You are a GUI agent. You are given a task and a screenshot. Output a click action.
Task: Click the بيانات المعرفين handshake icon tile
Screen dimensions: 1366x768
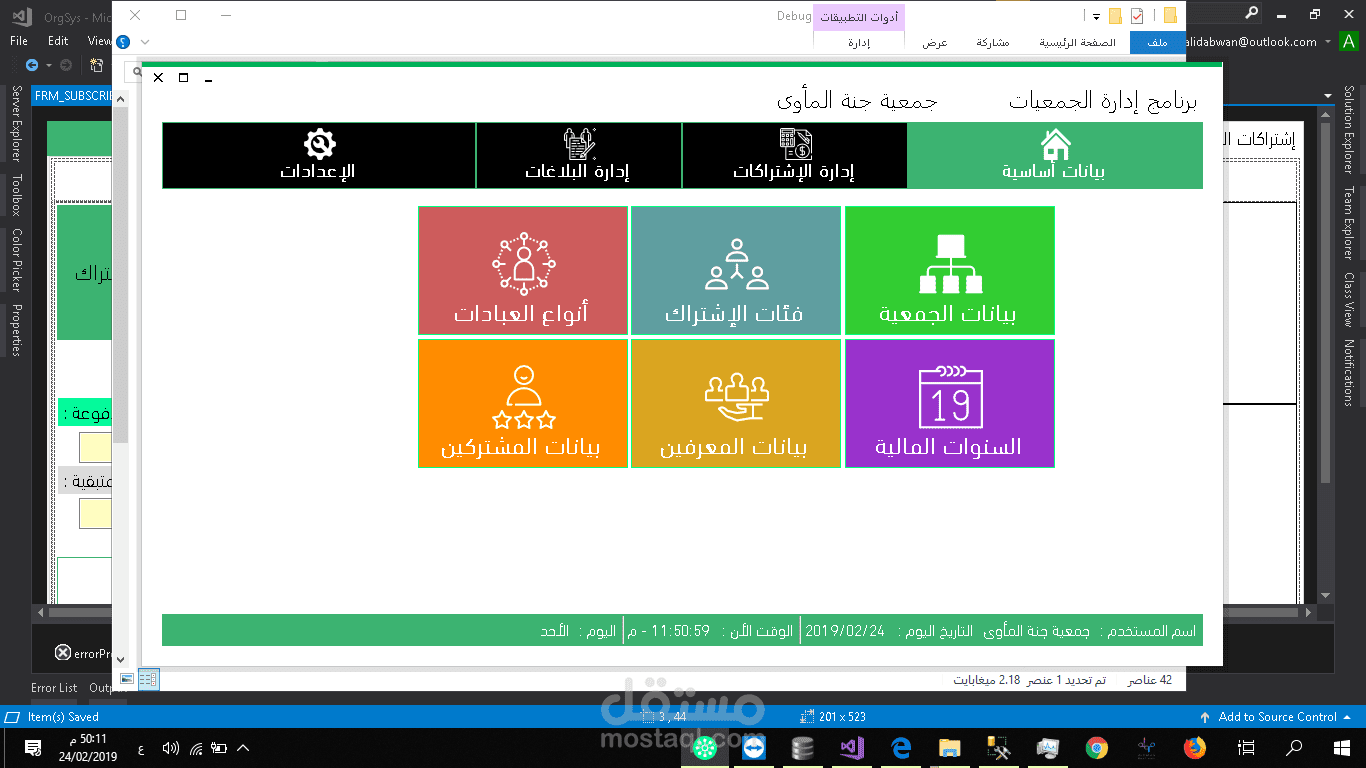pyautogui.click(x=736, y=402)
